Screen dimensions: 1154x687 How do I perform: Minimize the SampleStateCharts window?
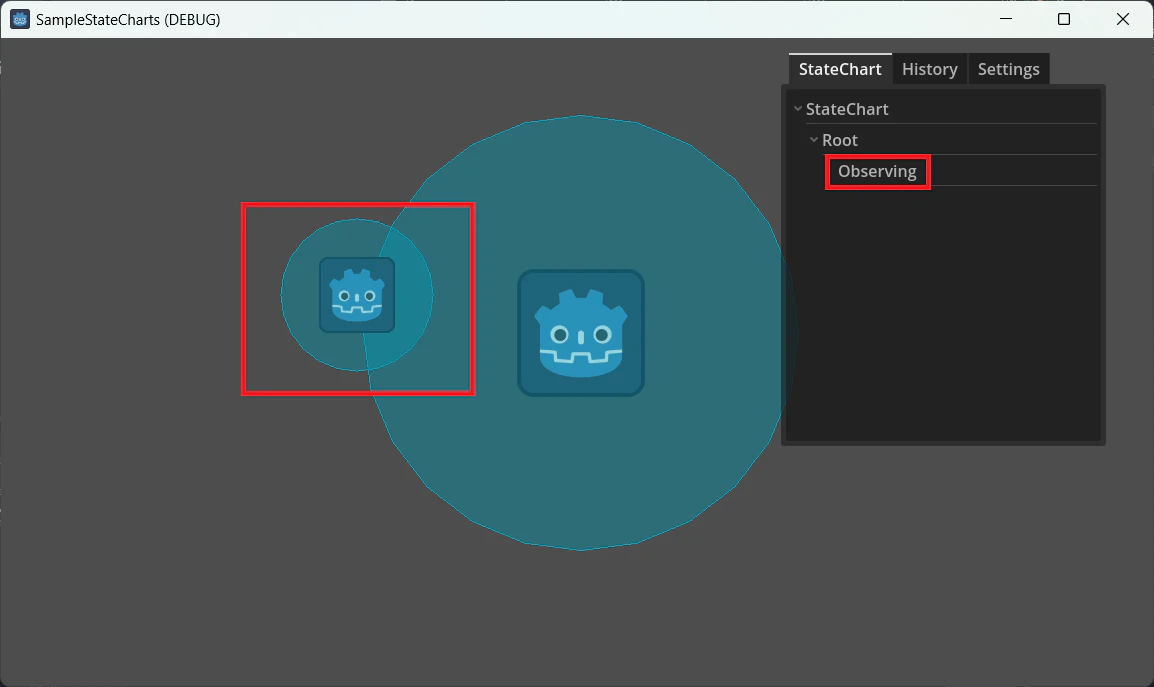pyautogui.click(x=1006, y=19)
